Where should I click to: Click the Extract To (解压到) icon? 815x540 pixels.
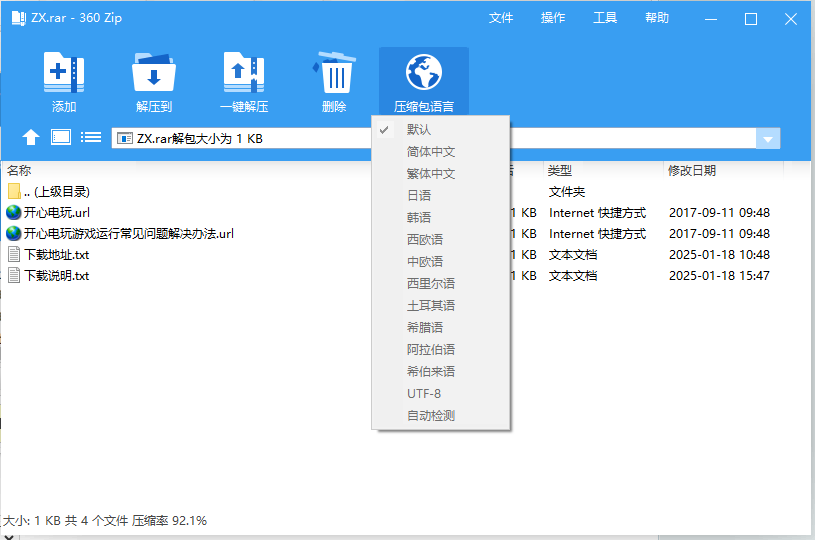154,73
